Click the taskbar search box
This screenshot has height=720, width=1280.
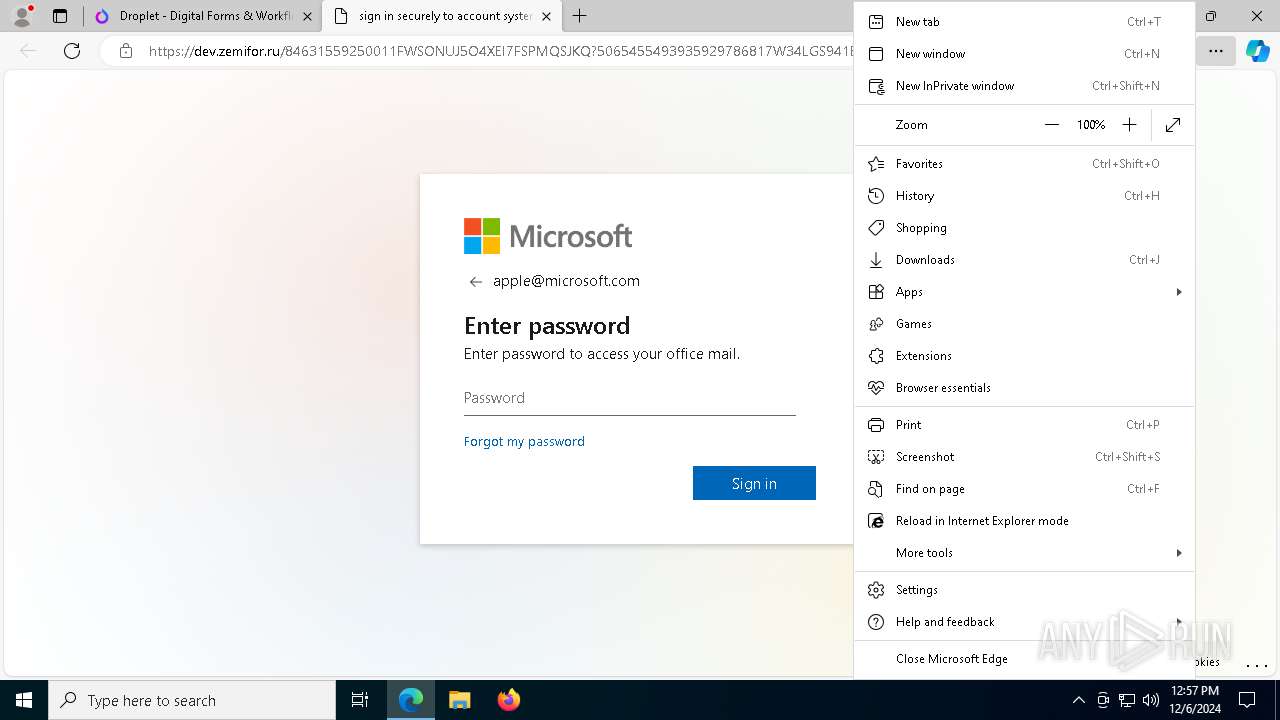point(192,700)
